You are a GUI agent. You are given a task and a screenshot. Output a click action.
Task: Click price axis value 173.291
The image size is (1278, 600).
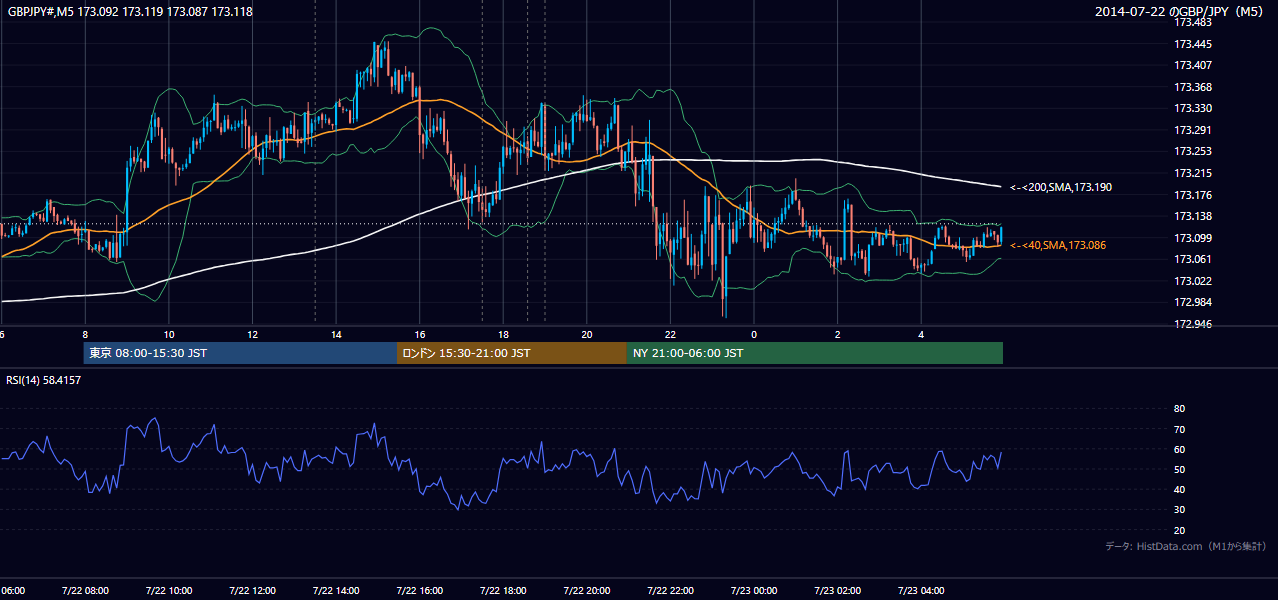(x=1193, y=130)
